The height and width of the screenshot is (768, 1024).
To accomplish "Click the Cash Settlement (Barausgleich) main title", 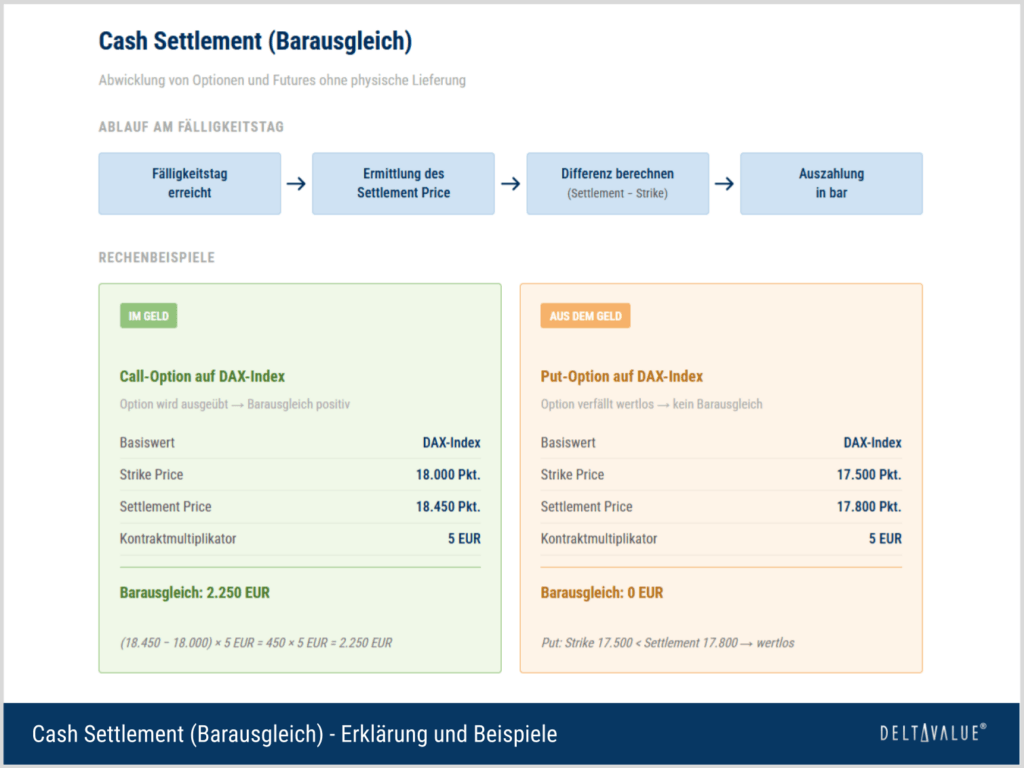I will pyautogui.click(x=255, y=41).
